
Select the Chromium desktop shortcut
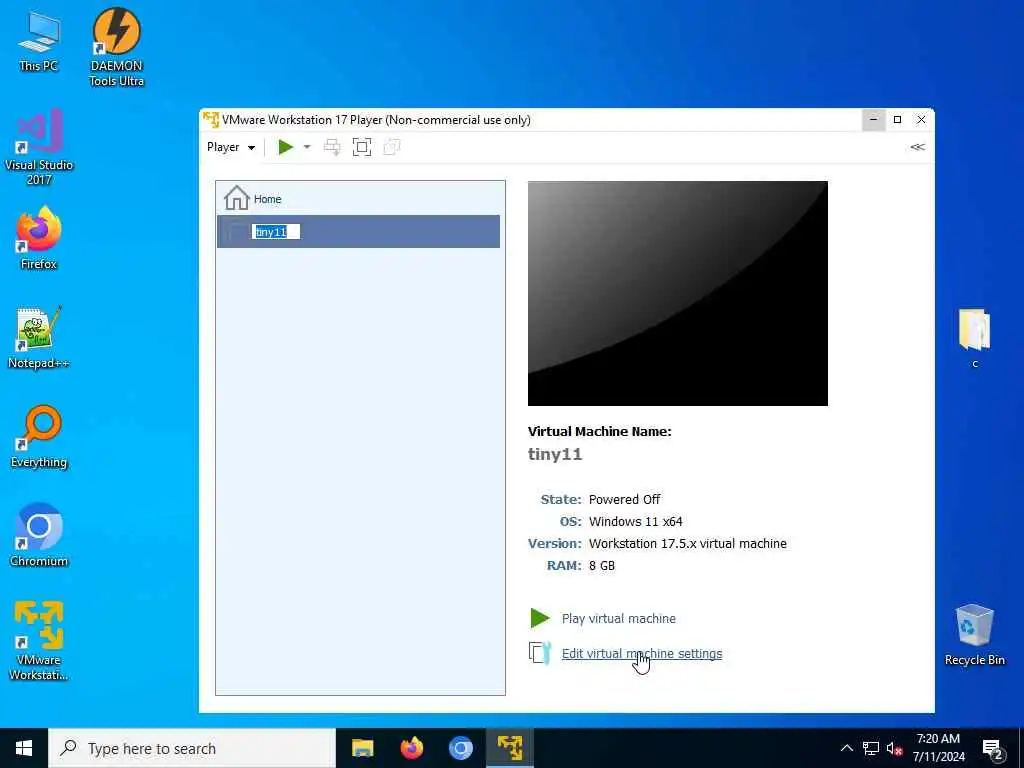39,536
